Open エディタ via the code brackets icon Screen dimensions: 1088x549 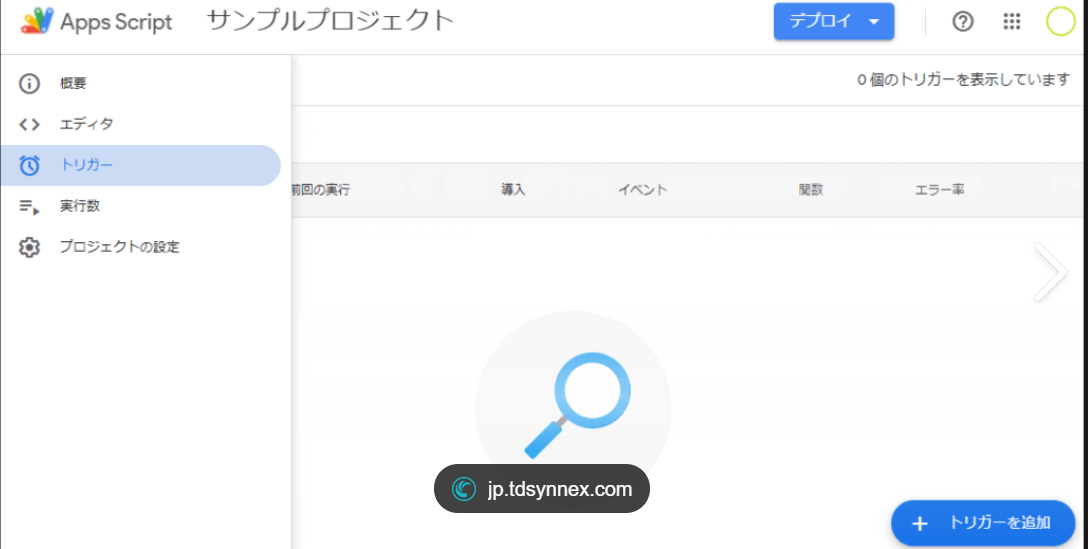pyautogui.click(x=30, y=125)
